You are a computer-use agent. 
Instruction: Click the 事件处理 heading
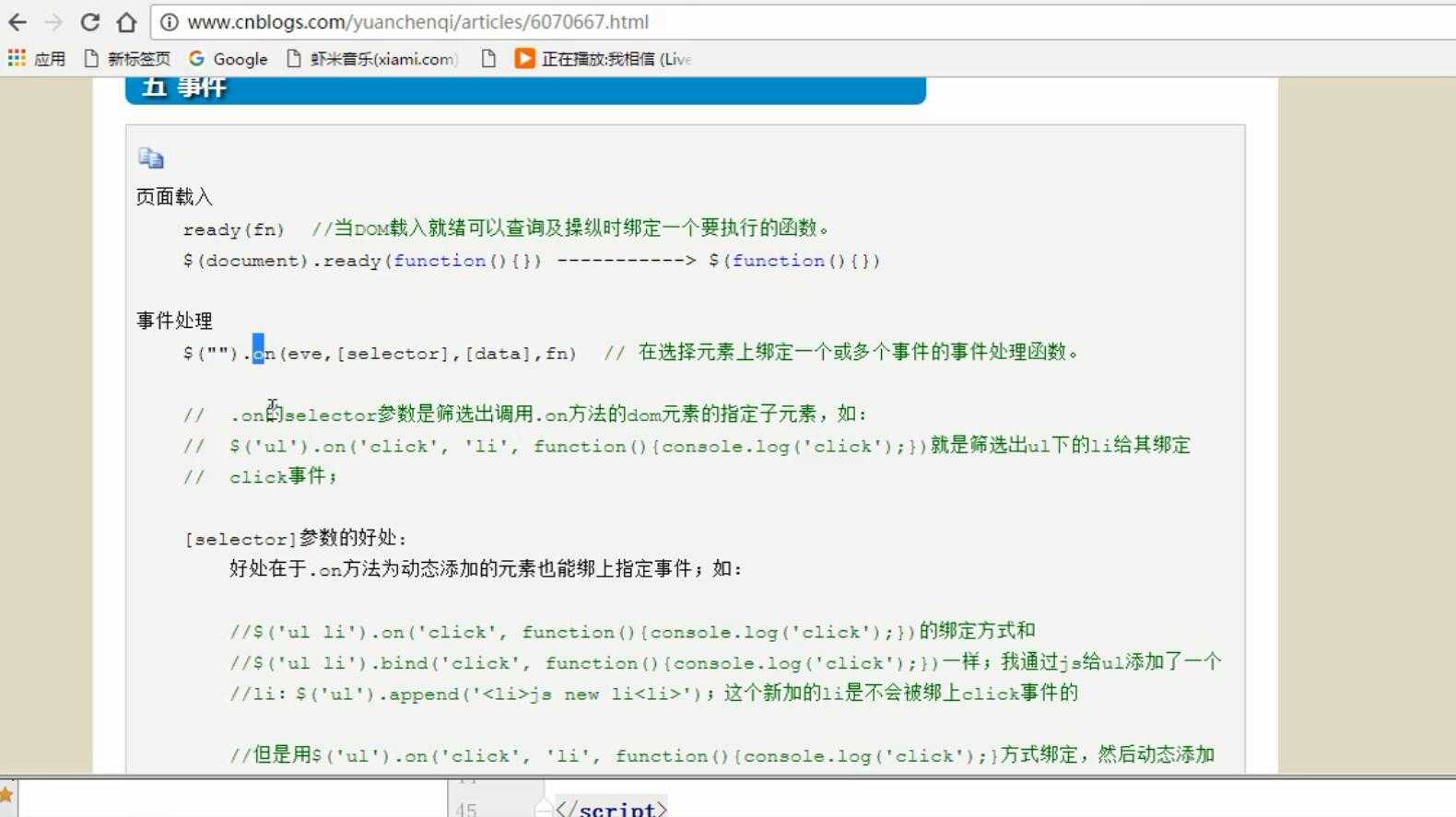pos(174,321)
